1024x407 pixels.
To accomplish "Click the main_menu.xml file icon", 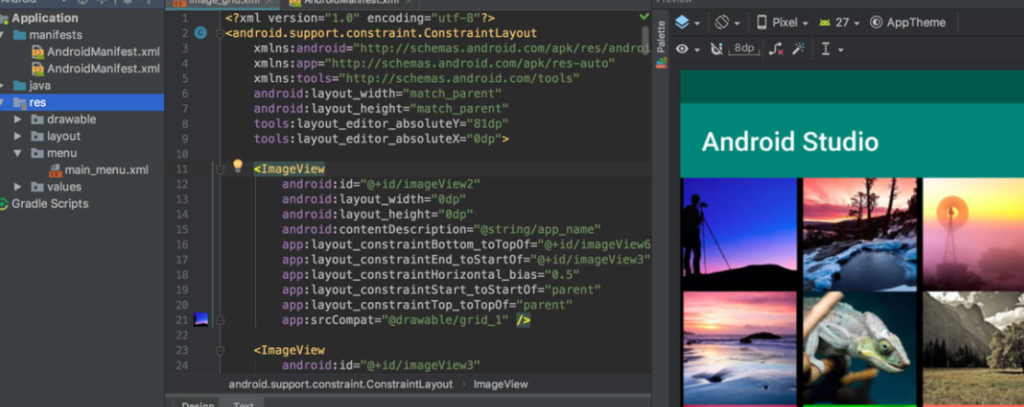I will click(56, 170).
